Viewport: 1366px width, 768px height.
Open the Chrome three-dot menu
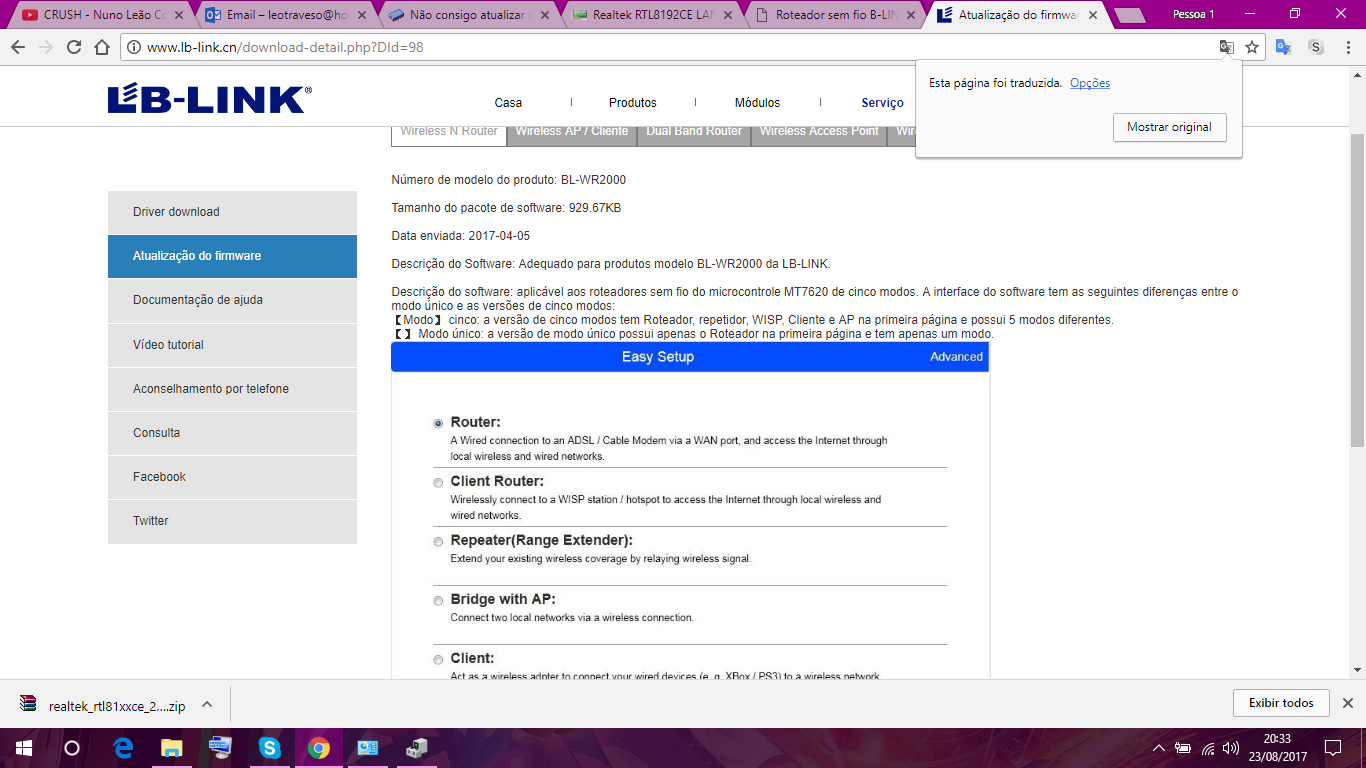1348,47
